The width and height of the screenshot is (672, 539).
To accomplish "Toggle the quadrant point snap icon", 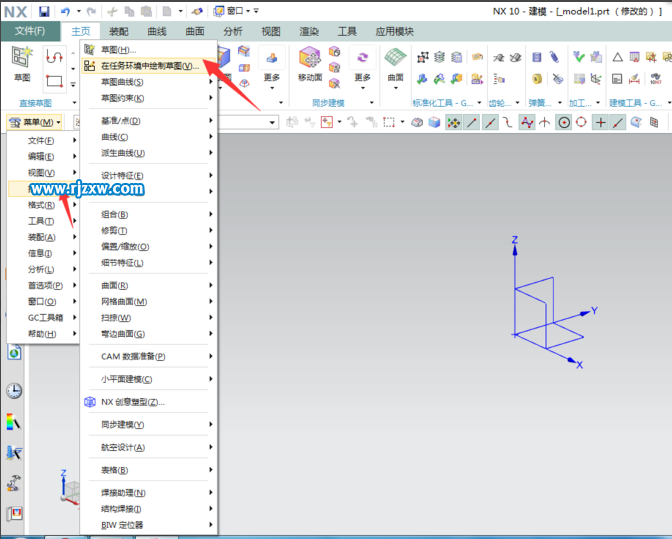I will point(581,123).
